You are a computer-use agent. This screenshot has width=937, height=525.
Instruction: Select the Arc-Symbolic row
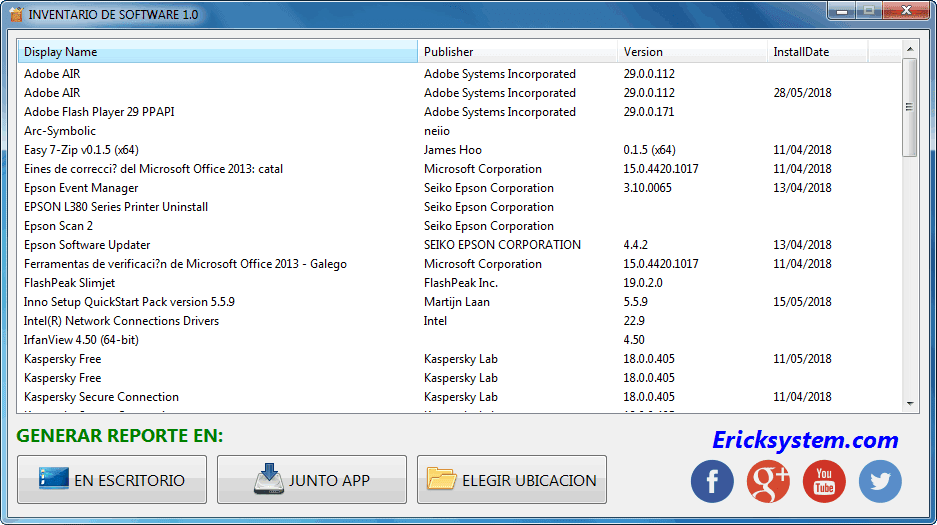pyautogui.click(x=459, y=131)
